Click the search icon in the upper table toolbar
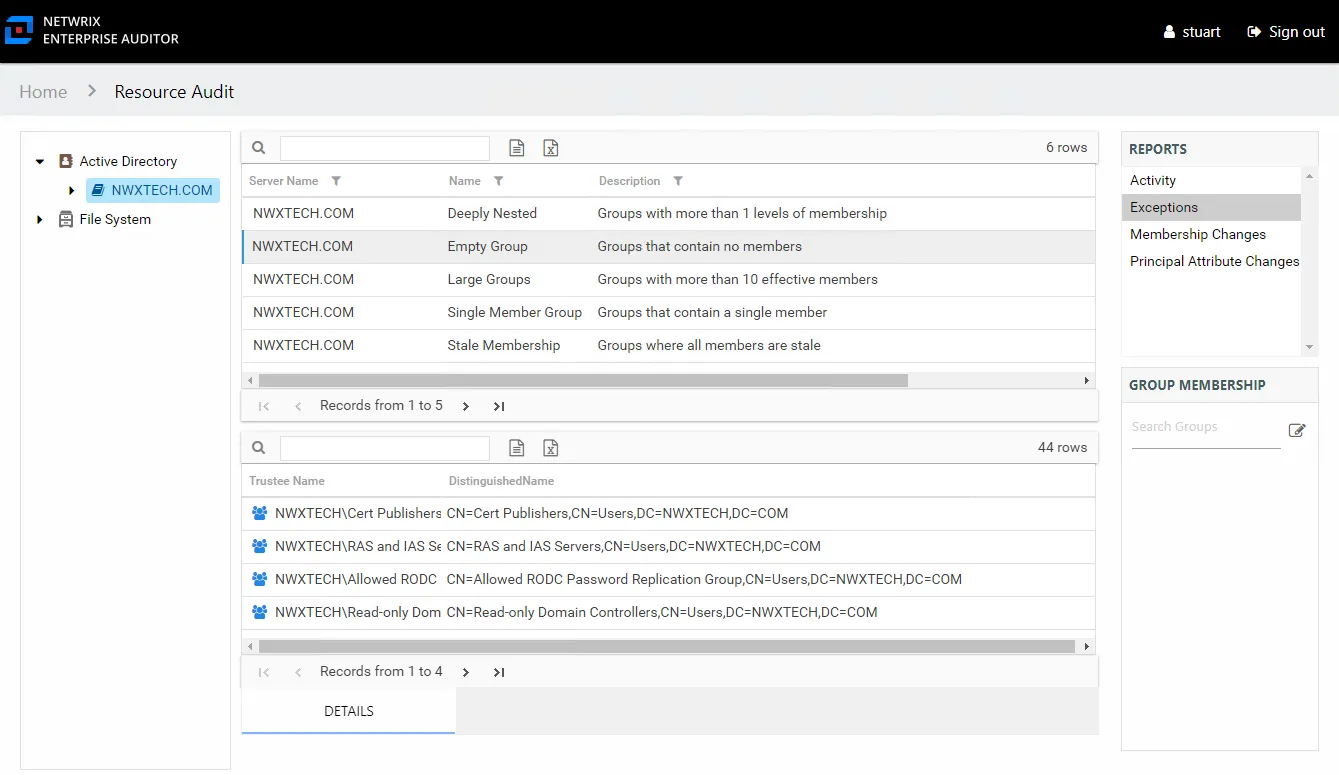The image size is (1339, 775). 259,148
